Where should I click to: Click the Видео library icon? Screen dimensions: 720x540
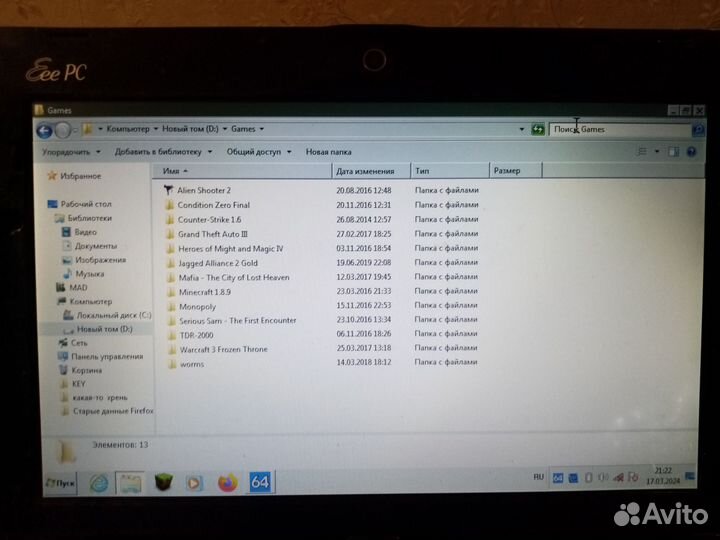66,232
